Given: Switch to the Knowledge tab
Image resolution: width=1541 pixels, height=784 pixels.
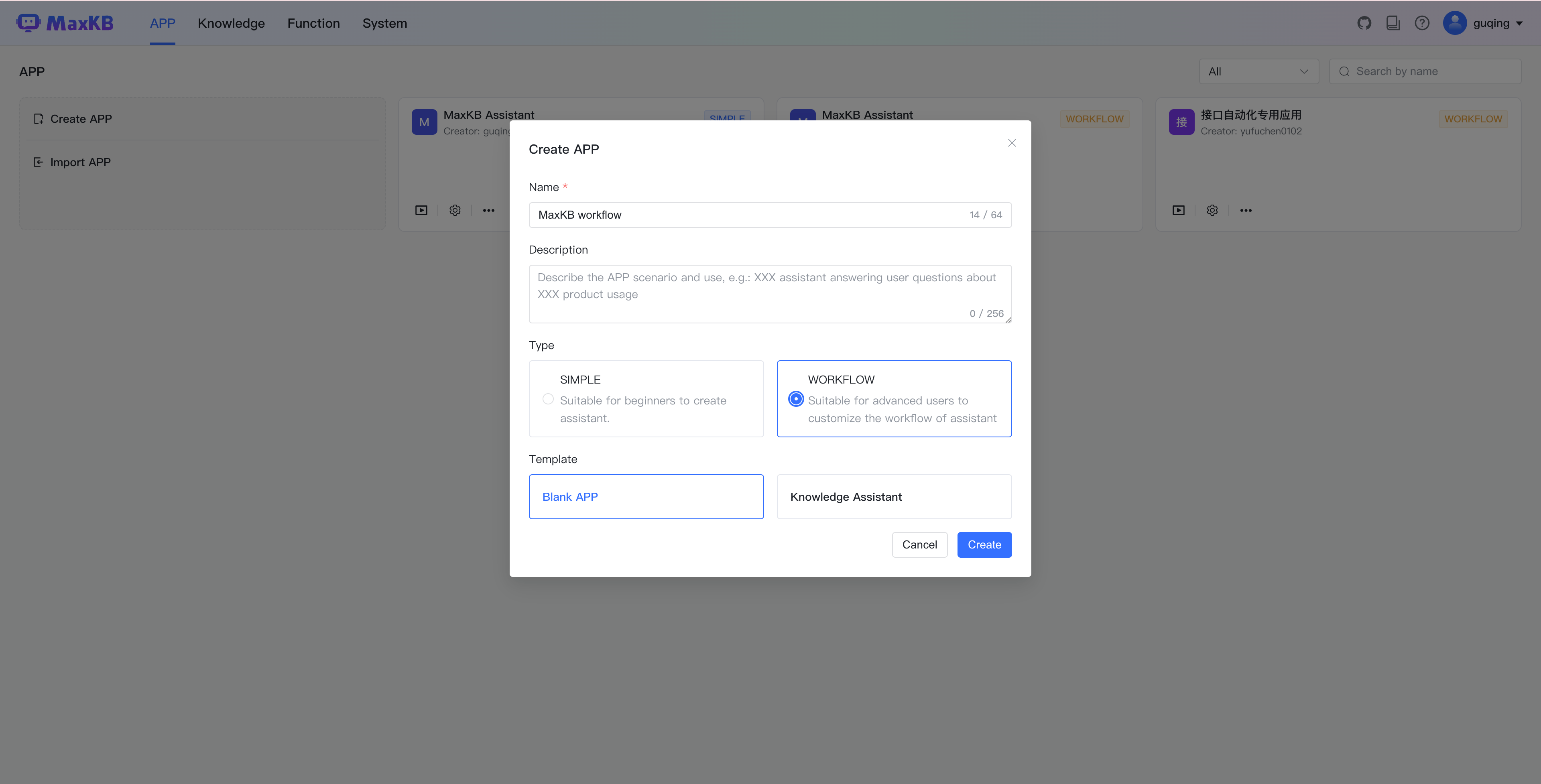Looking at the screenshot, I should [x=231, y=23].
